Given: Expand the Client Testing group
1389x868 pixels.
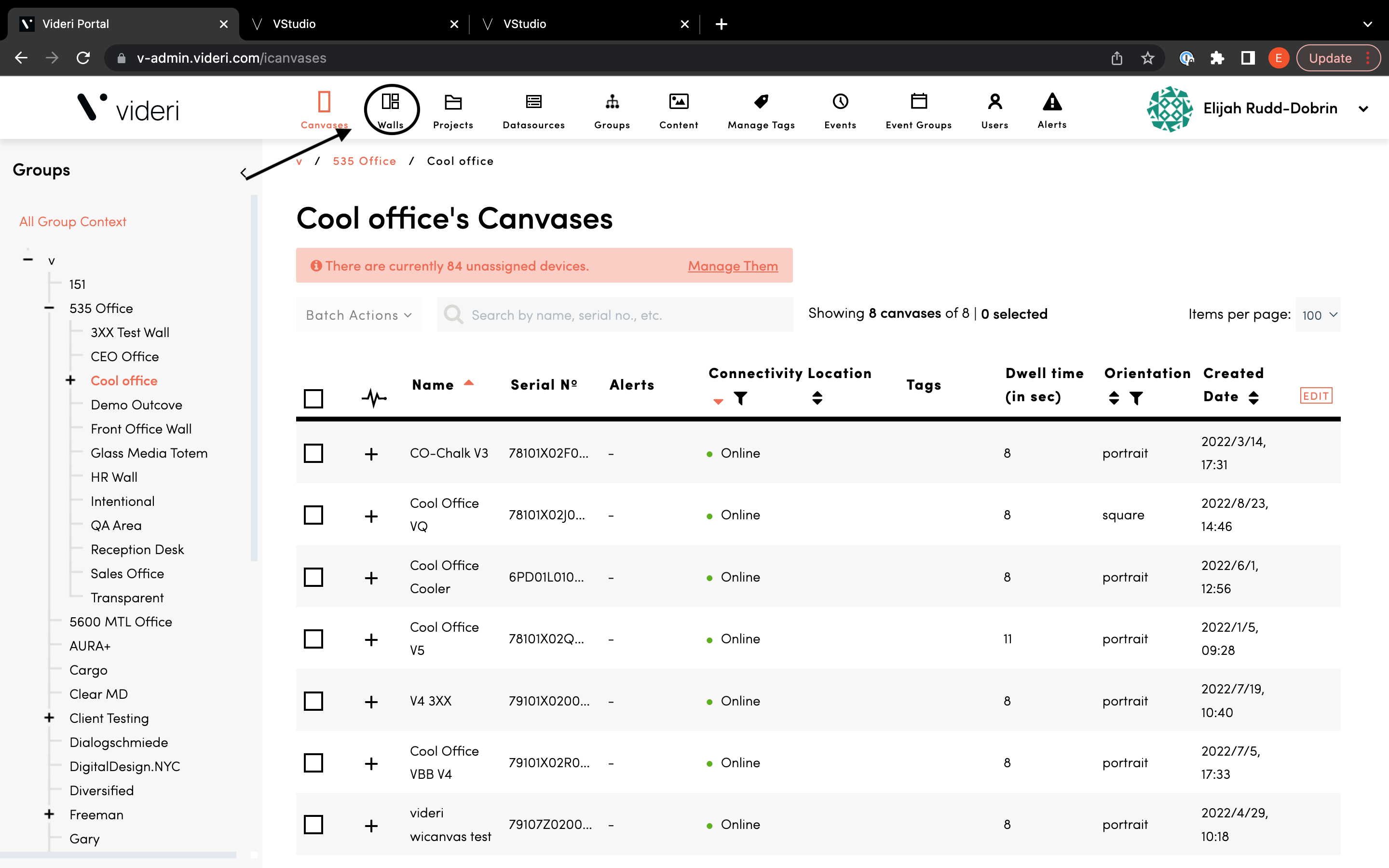Looking at the screenshot, I should coord(49,718).
